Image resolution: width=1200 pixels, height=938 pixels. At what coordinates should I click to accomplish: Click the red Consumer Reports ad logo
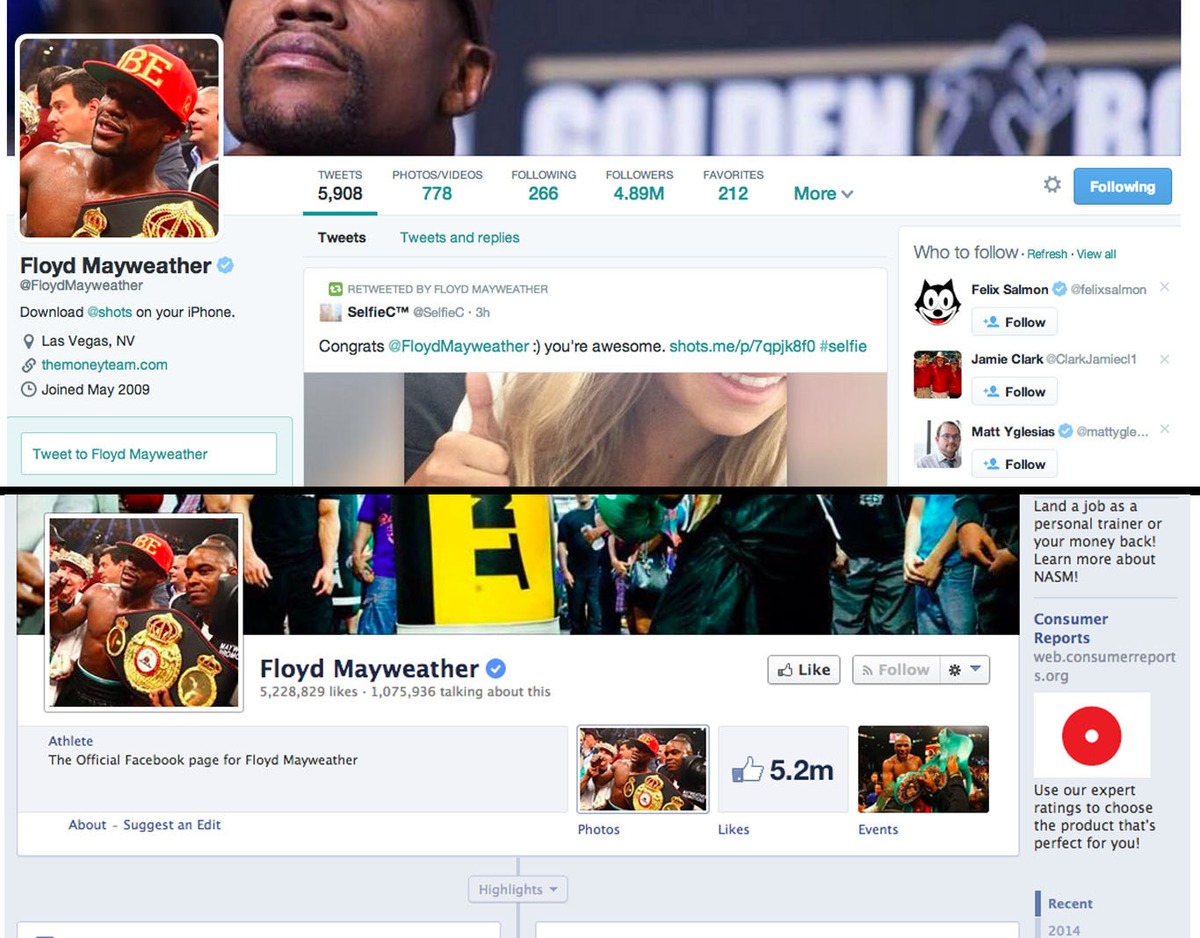coord(1091,735)
